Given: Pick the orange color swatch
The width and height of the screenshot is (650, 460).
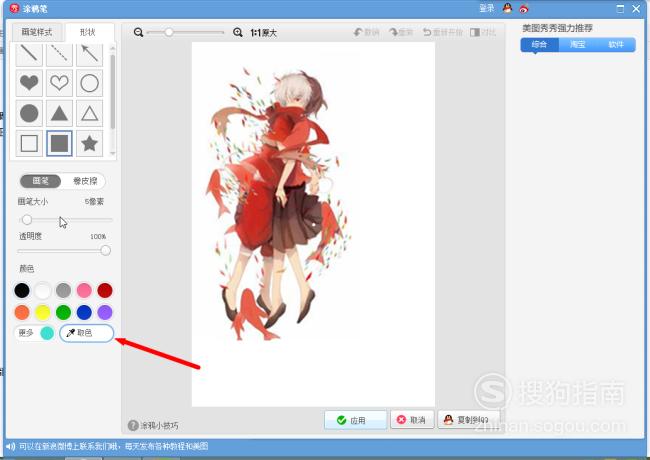Looking at the screenshot, I should pyautogui.click(x=22, y=312).
